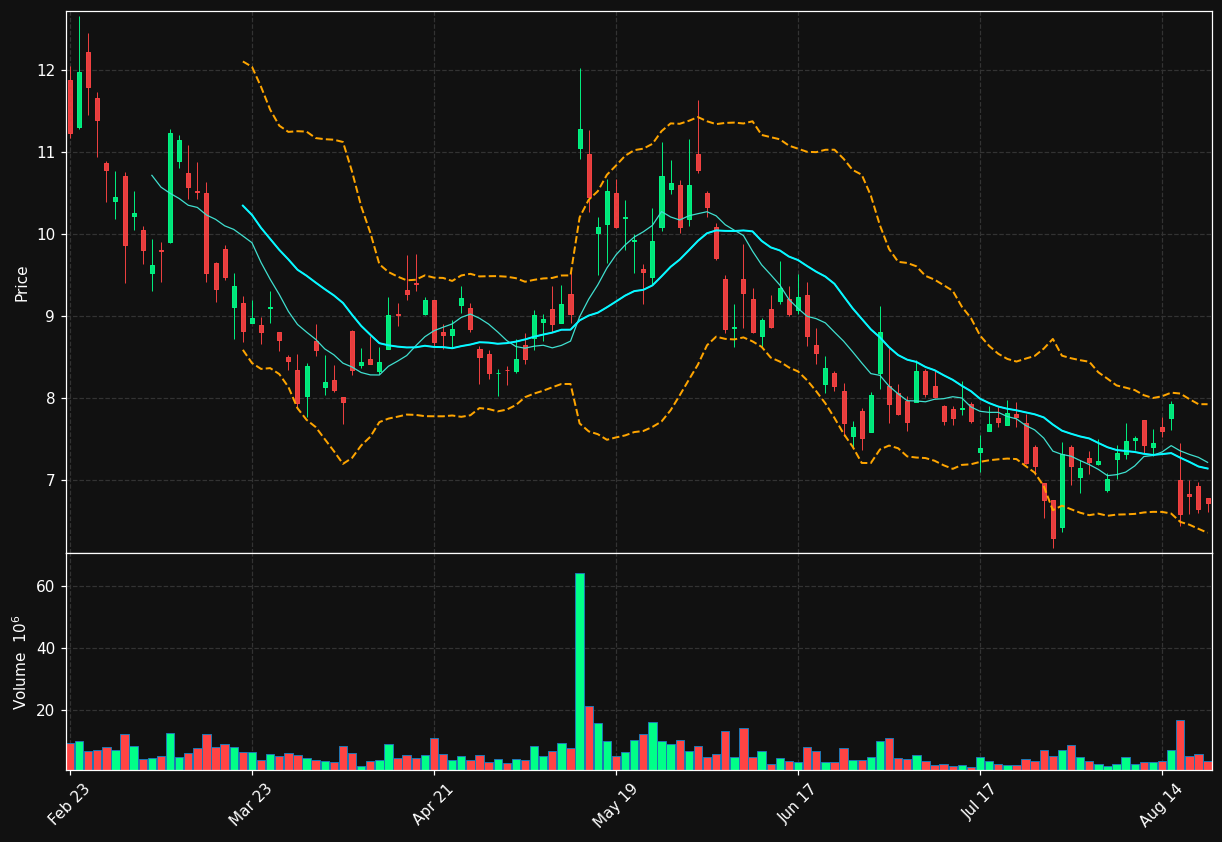1222x842 pixels.
Task: Click the price axis tick 9
Action: 50,316
